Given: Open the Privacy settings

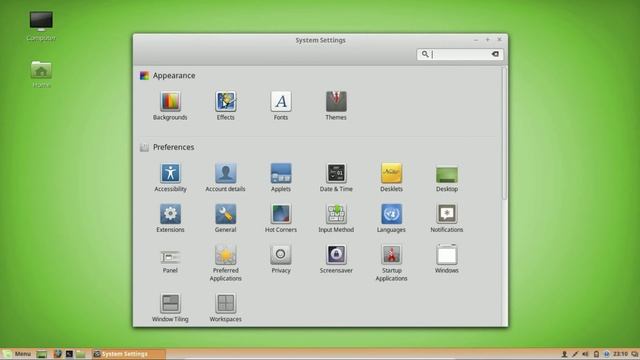Looking at the screenshot, I should (x=281, y=259).
